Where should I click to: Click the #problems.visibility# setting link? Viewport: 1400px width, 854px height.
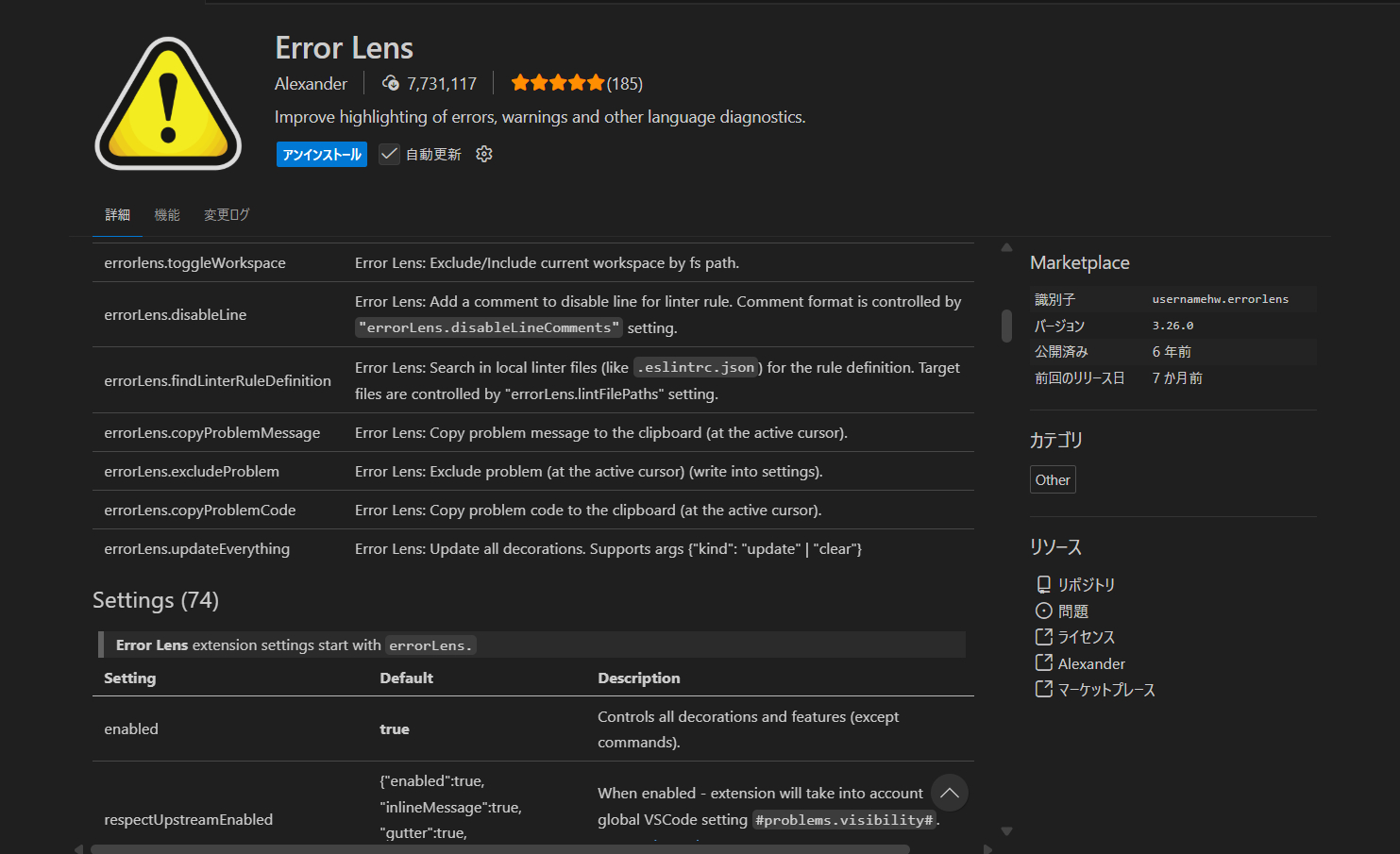coord(844,820)
